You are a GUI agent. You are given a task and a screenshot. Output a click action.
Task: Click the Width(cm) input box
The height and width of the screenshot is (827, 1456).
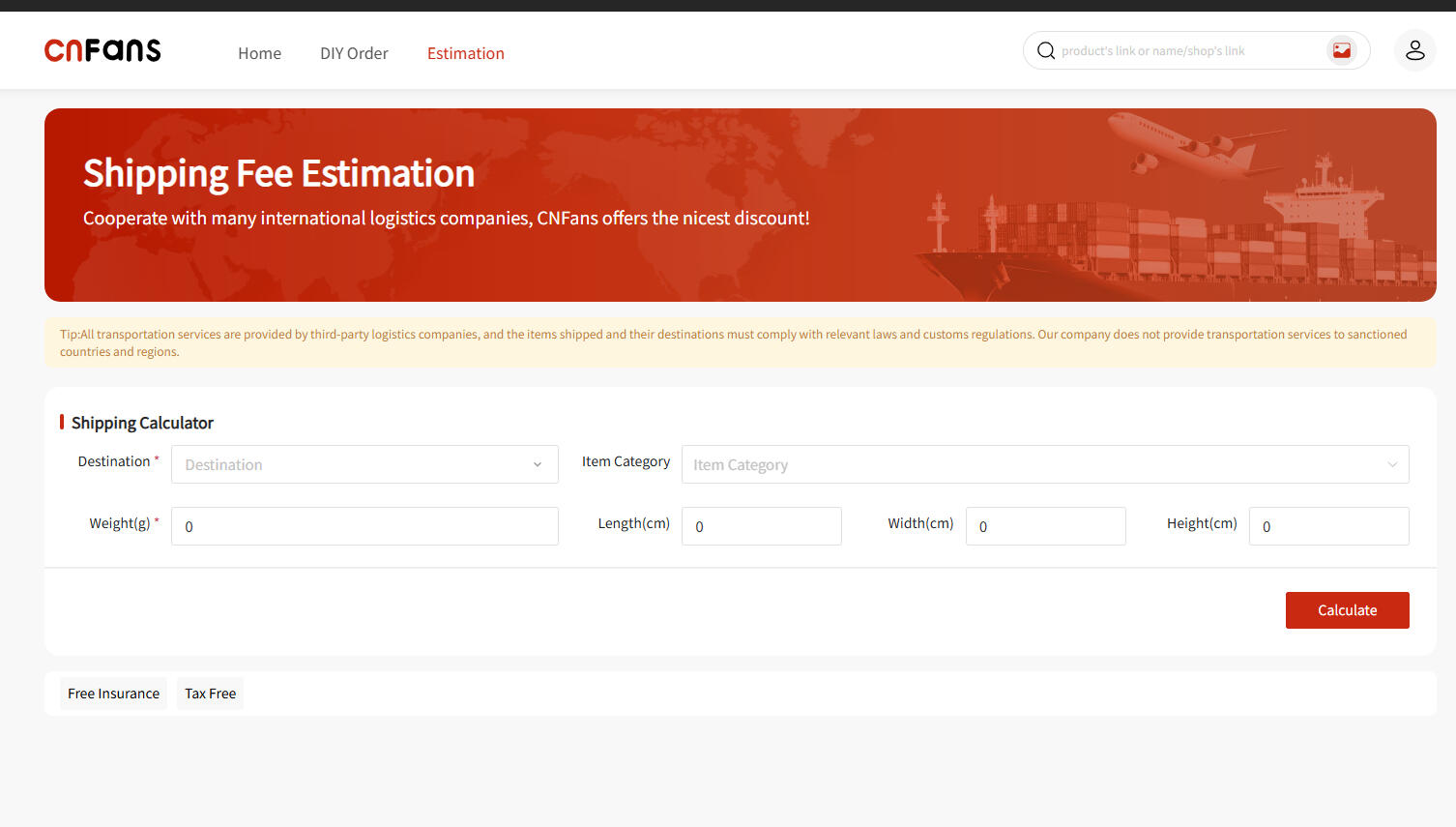(1045, 526)
